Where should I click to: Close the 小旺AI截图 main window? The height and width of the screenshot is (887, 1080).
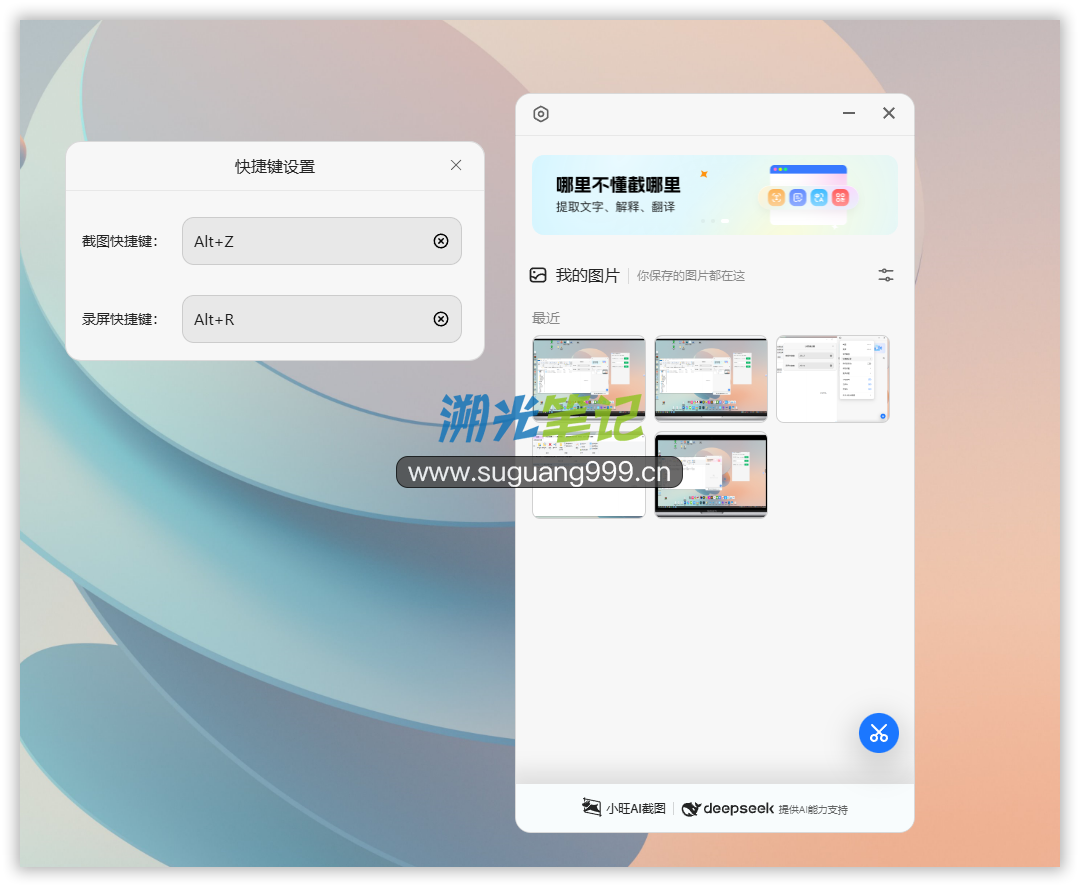click(x=889, y=113)
